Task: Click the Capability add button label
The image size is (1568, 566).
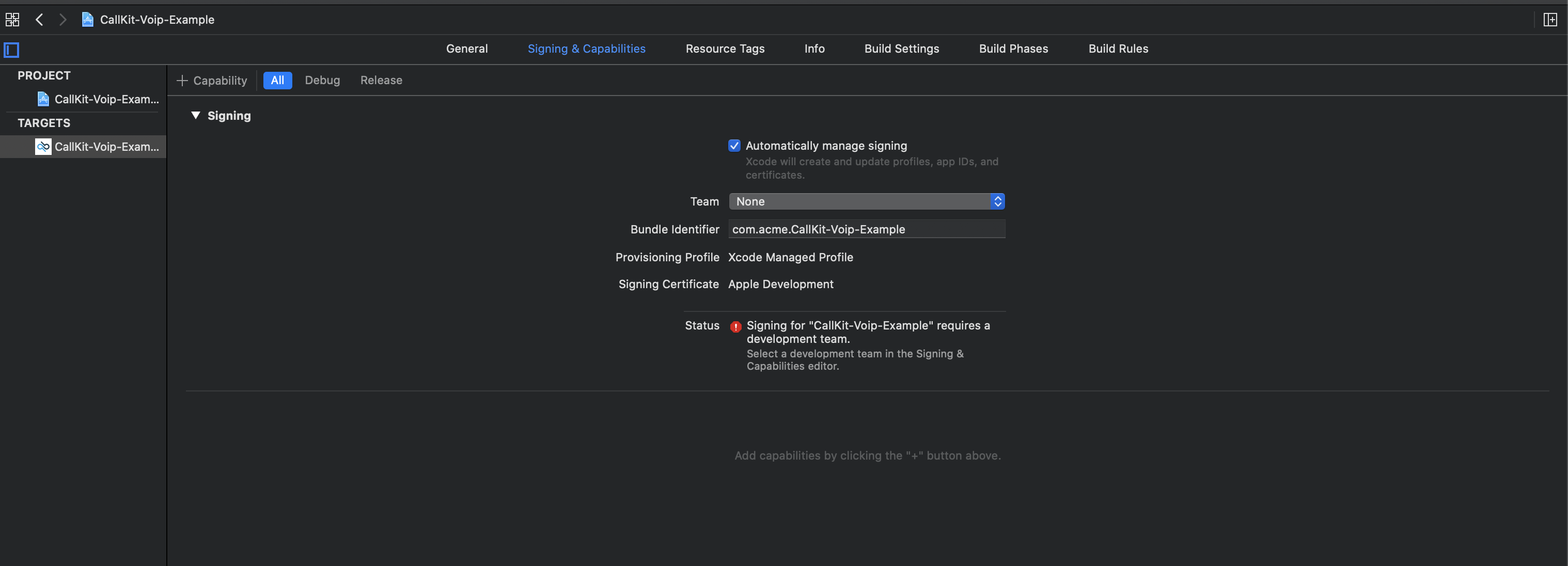Action: coord(219,81)
